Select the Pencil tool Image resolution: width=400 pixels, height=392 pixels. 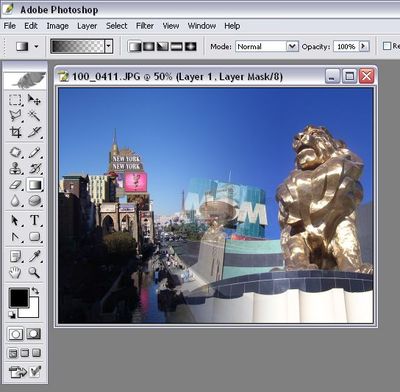coord(34,152)
